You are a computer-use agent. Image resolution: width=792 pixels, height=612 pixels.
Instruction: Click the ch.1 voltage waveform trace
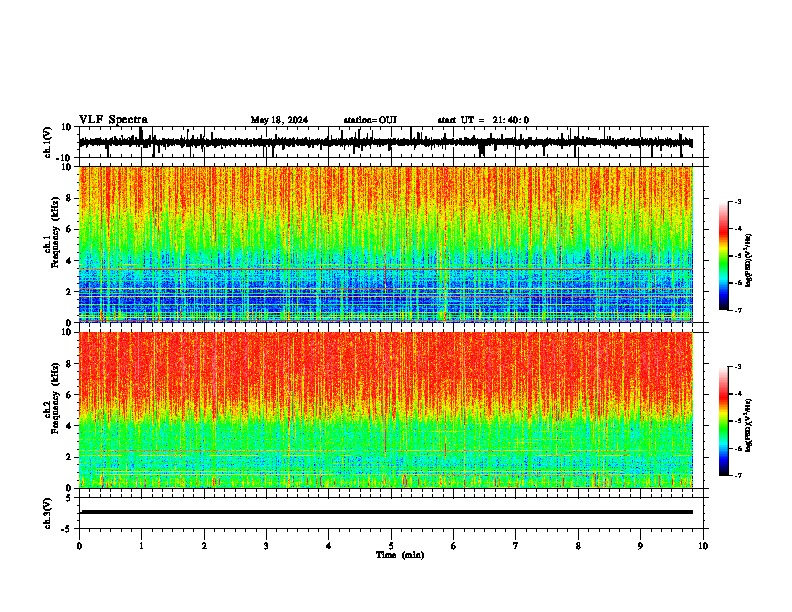386,142
